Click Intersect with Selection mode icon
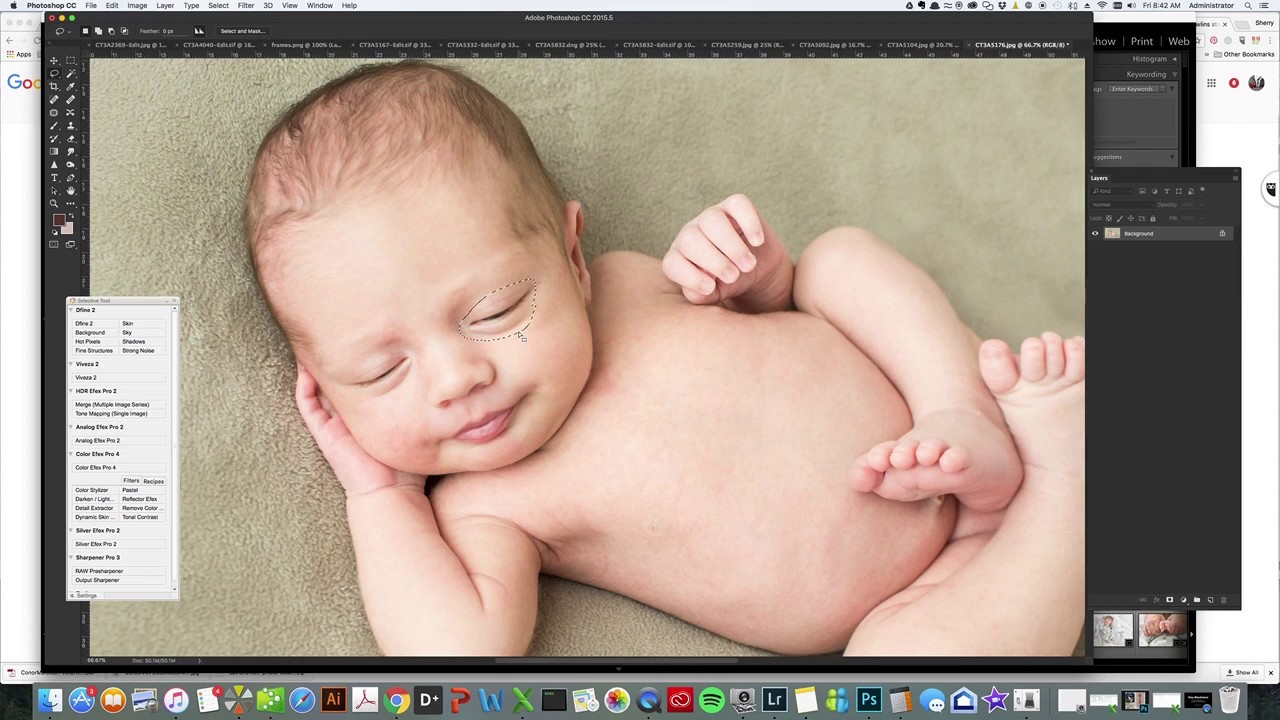The height and width of the screenshot is (720, 1280). click(x=124, y=31)
